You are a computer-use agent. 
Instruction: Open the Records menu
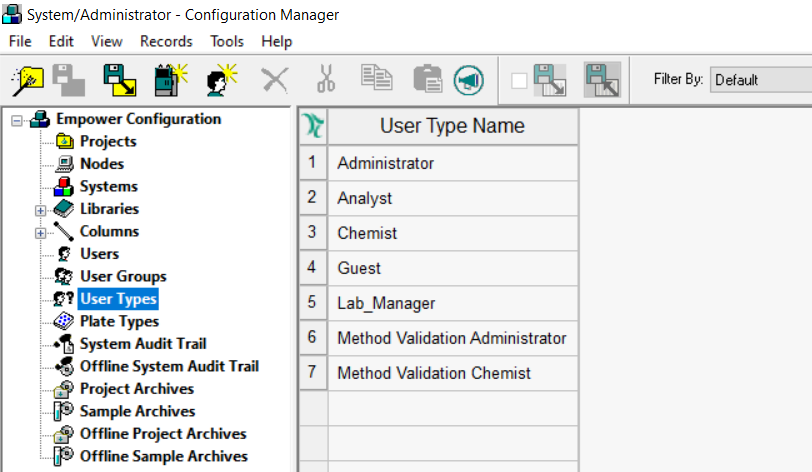166,41
